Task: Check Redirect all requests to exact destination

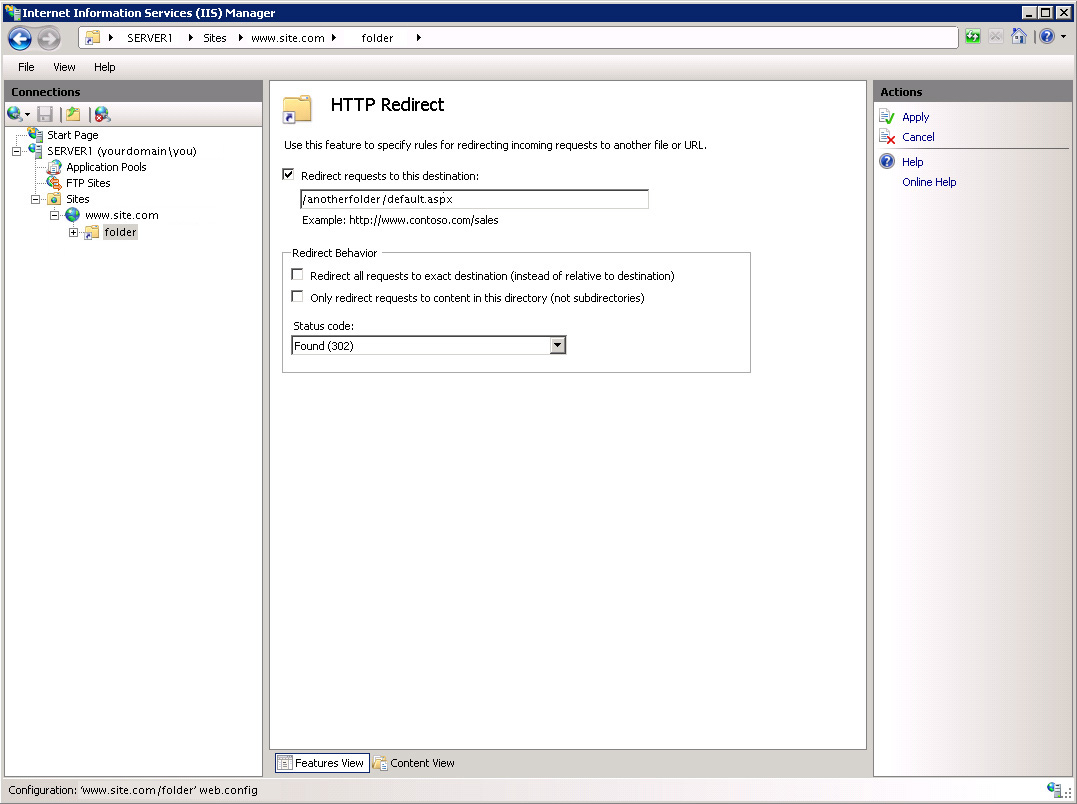Action: [297, 275]
